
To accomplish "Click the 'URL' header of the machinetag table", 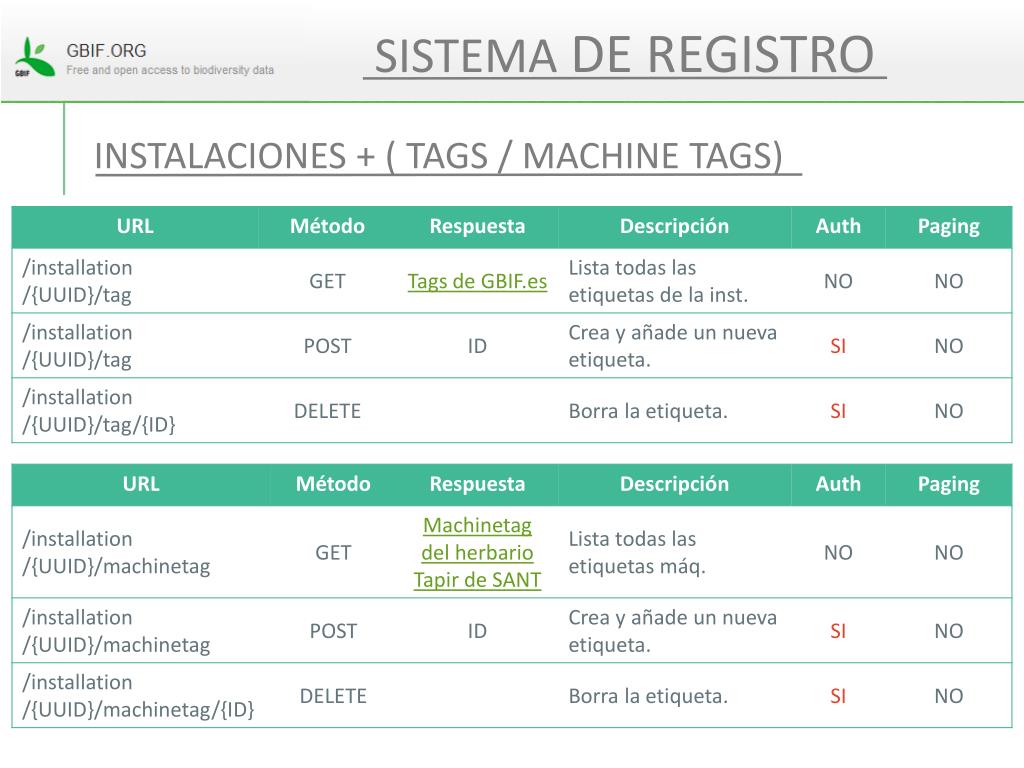I will pyautogui.click(x=141, y=483).
